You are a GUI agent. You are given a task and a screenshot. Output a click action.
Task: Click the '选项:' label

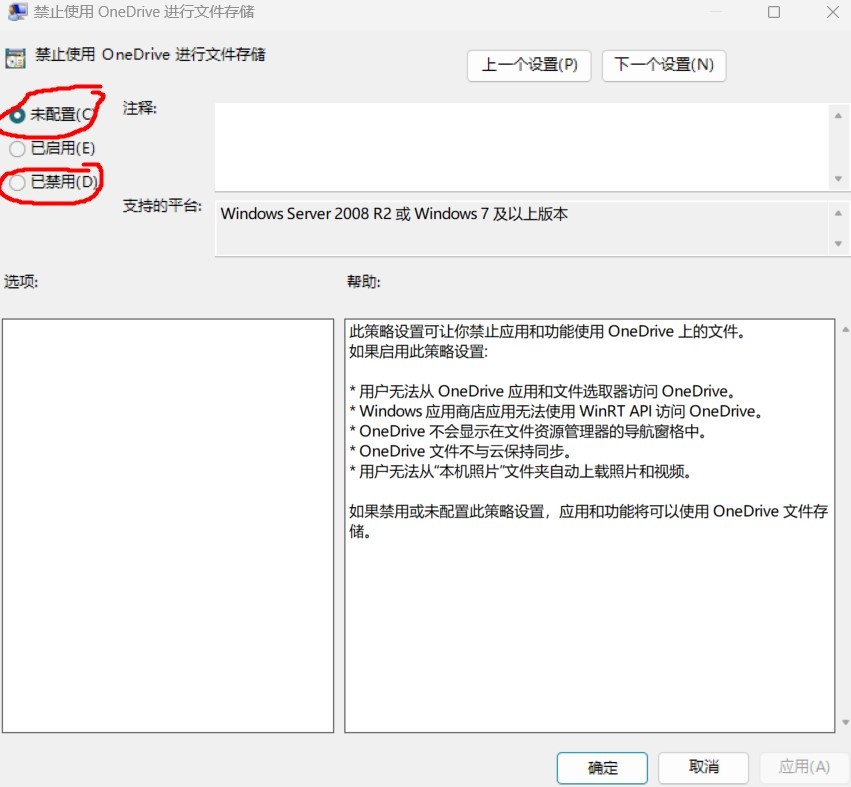[21, 281]
